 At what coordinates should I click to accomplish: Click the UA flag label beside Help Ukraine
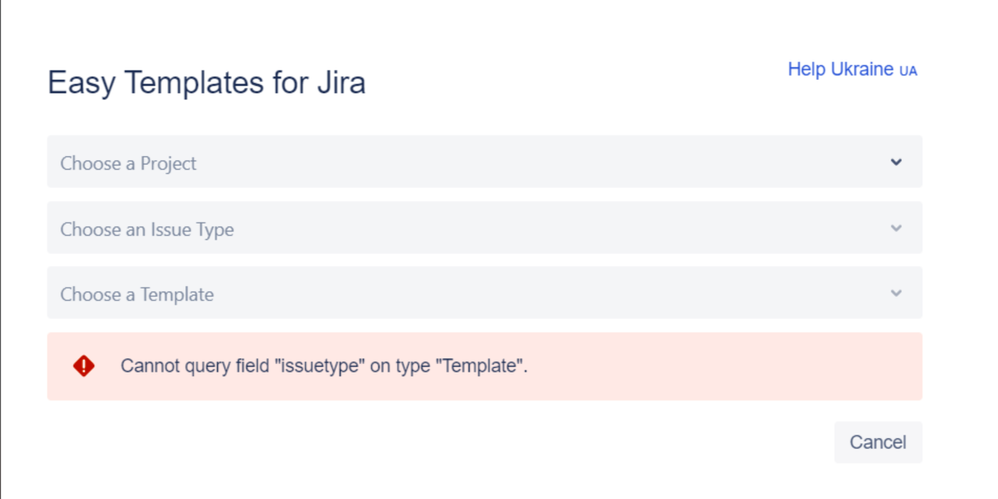coord(908,71)
